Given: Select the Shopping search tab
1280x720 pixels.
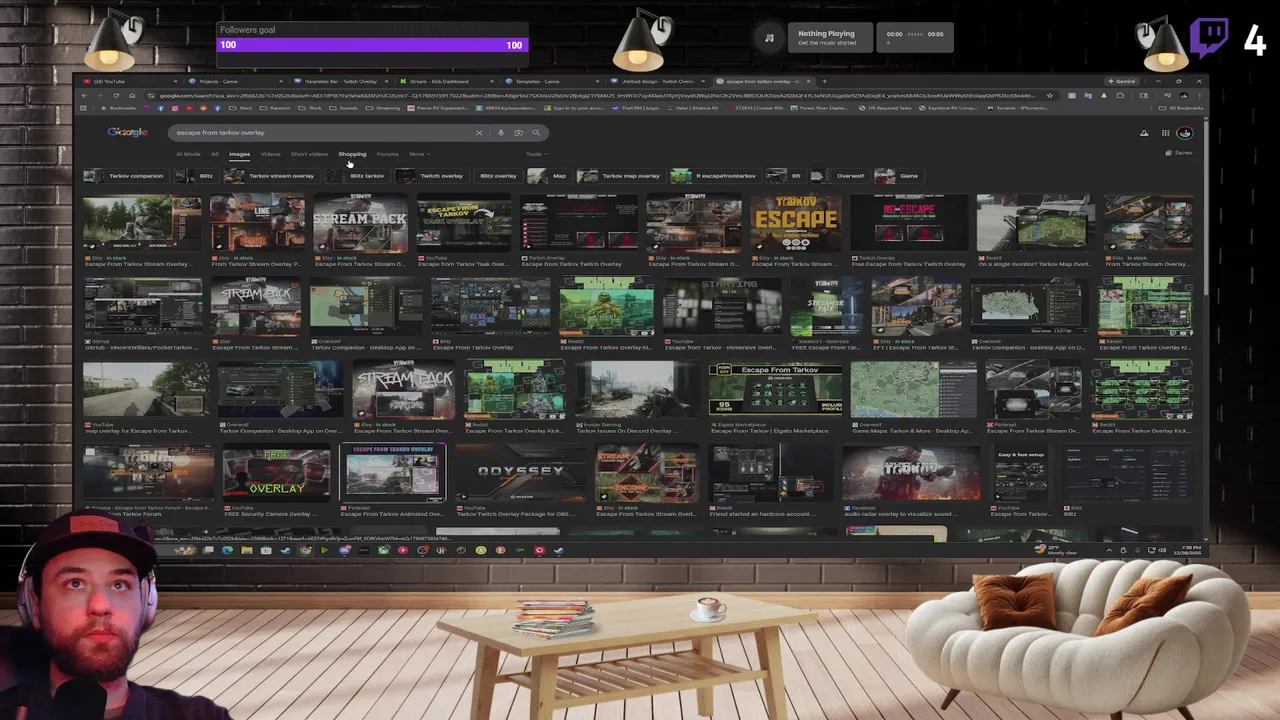Looking at the screenshot, I should [352, 154].
